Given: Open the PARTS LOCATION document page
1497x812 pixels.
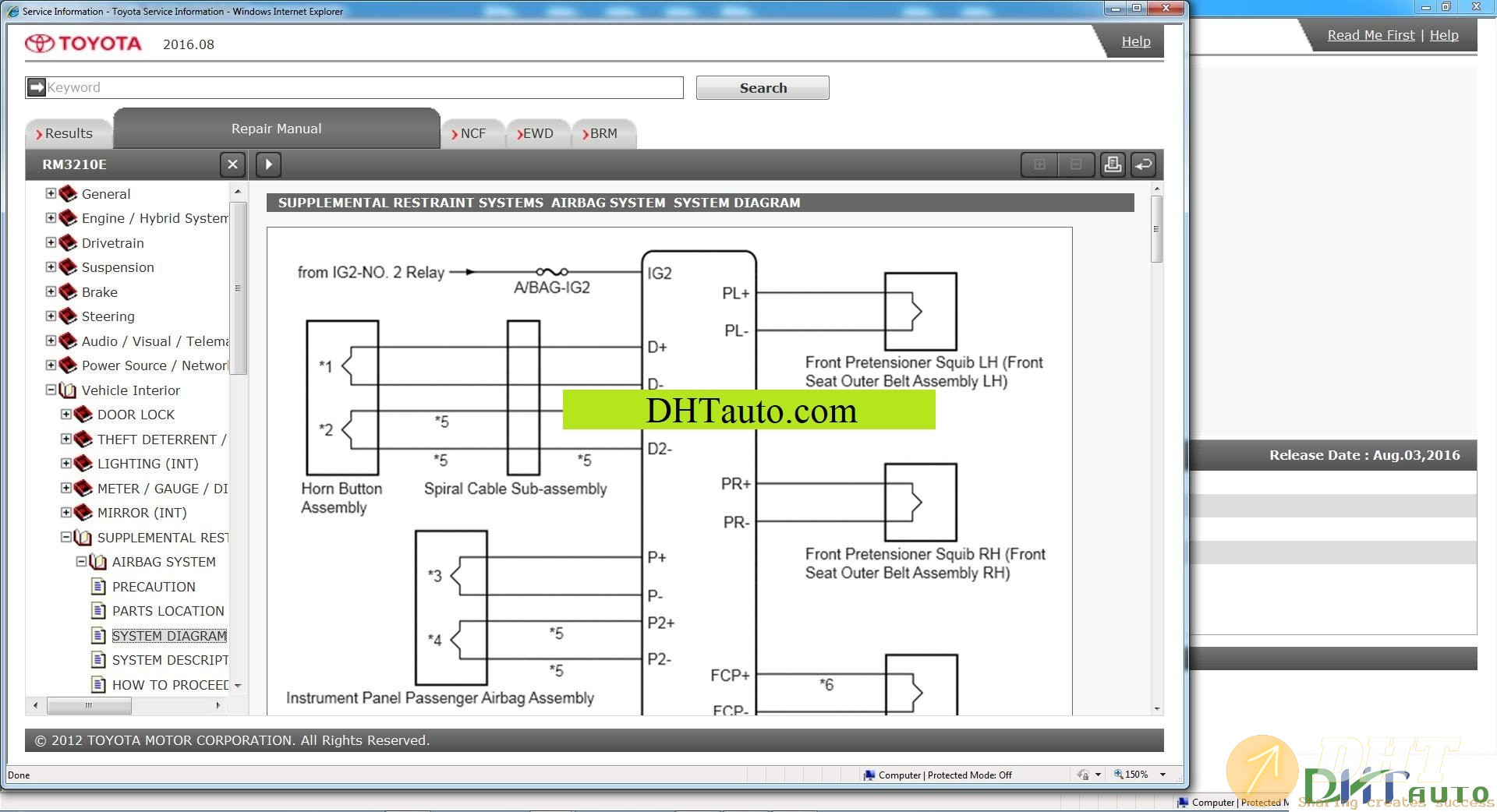Looking at the screenshot, I should coord(168,611).
